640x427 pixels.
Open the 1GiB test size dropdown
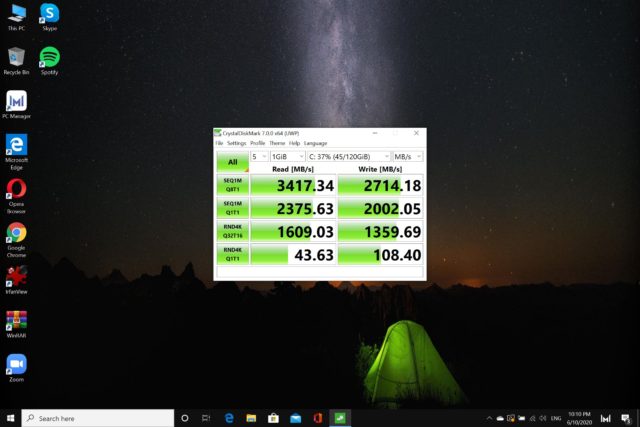click(x=288, y=156)
